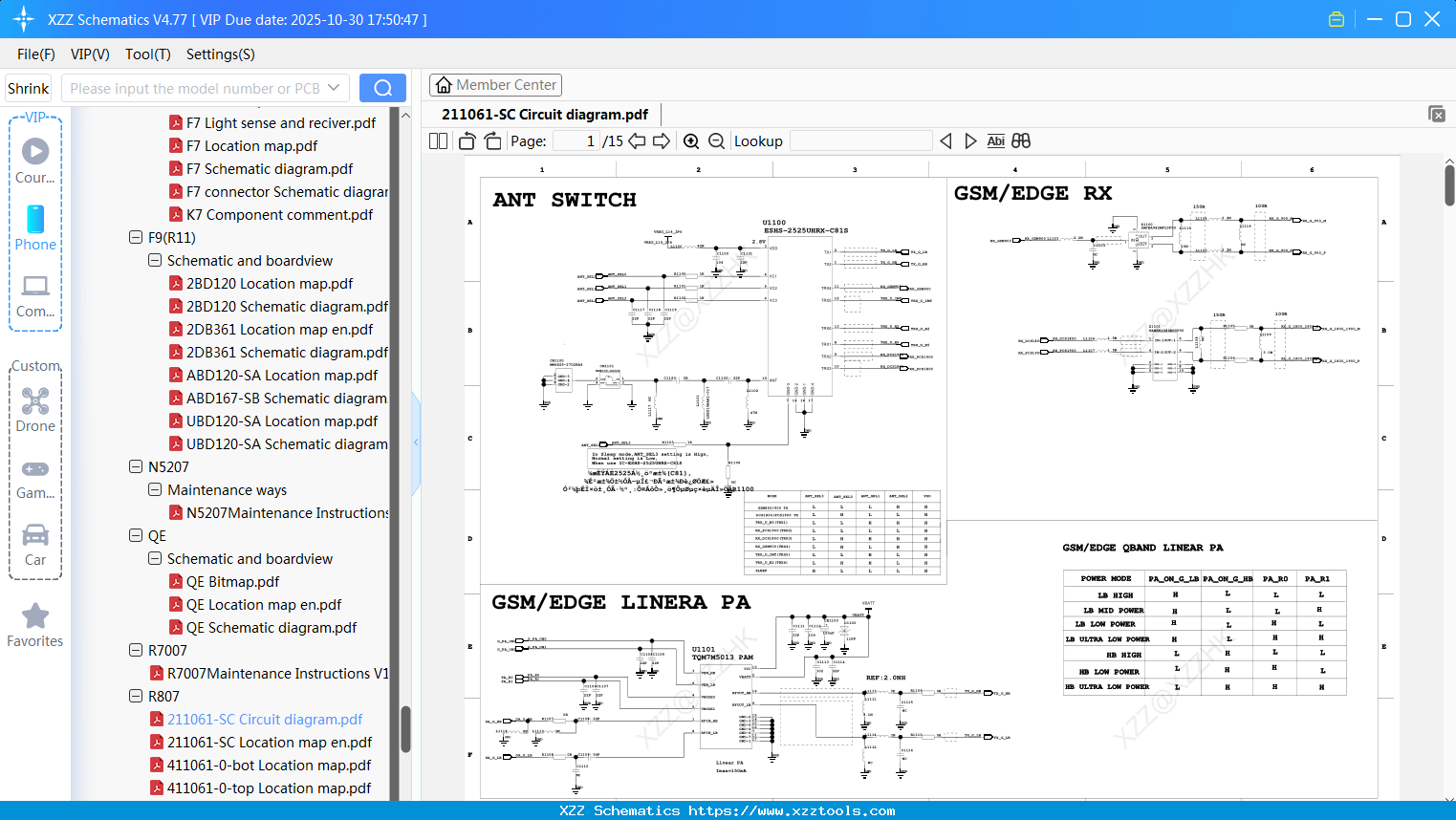The width and height of the screenshot is (1456, 820).
Task: Collapse the N5207 tree node
Action: (136, 466)
